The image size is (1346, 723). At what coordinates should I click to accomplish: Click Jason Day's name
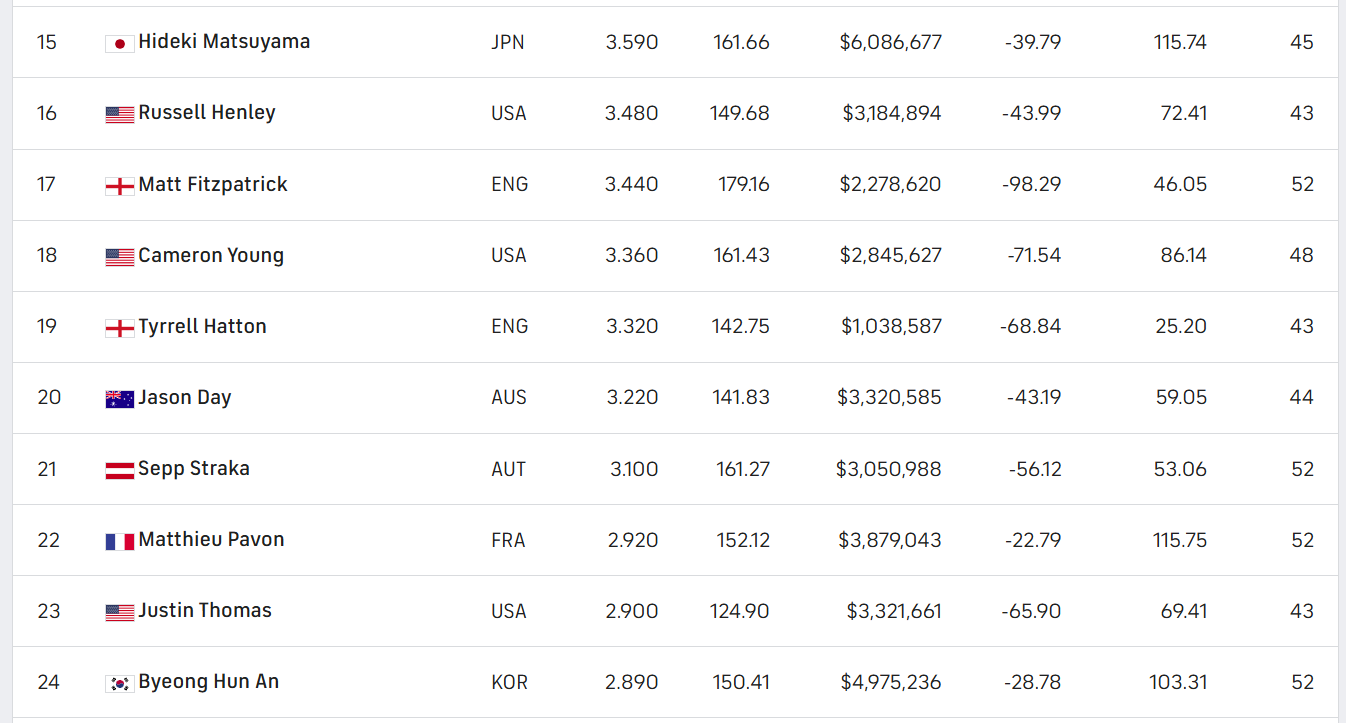(185, 397)
